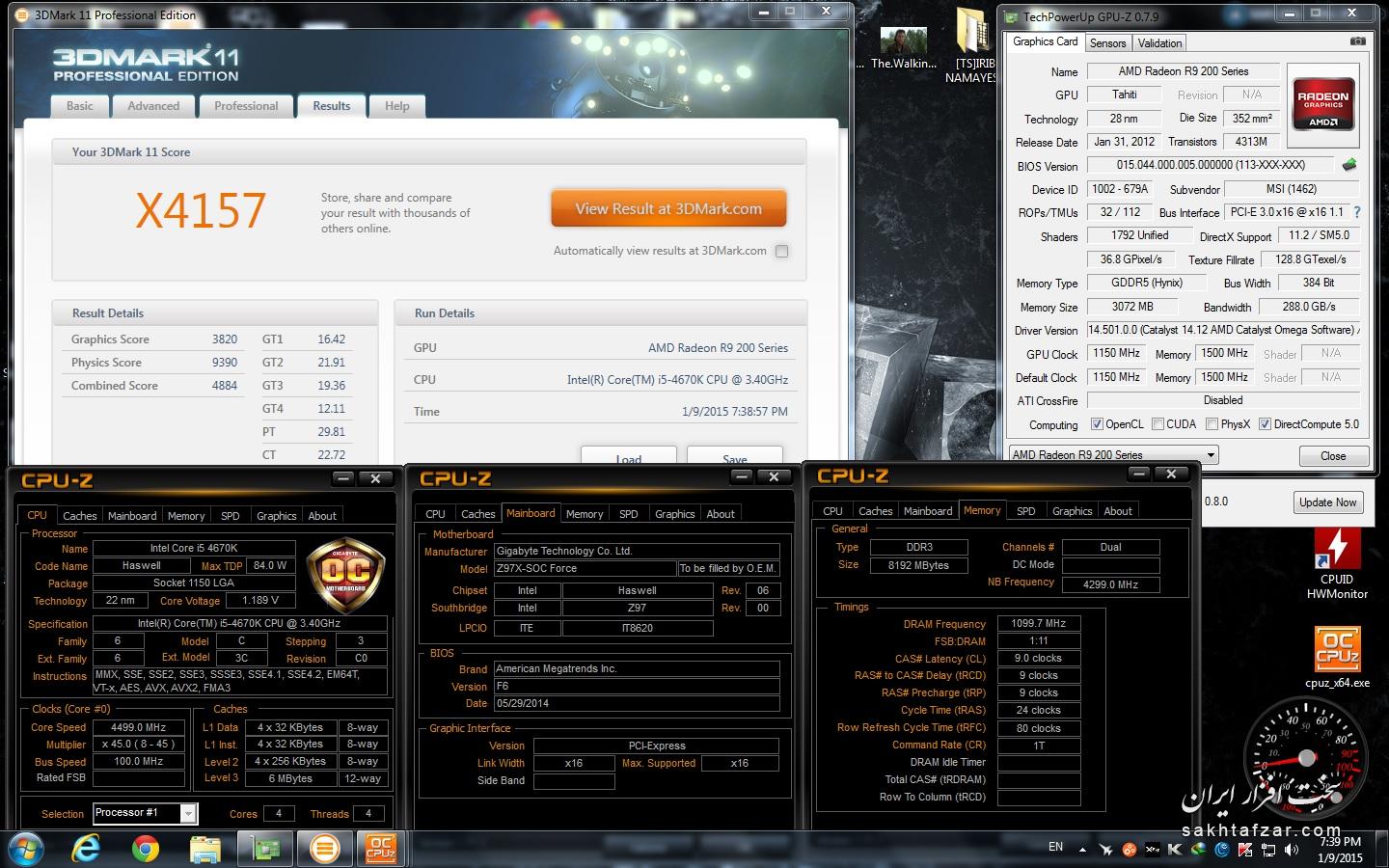Screen dimensions: 1389x868
Task: Click the EN language indicator
Action: [1056, 847]
